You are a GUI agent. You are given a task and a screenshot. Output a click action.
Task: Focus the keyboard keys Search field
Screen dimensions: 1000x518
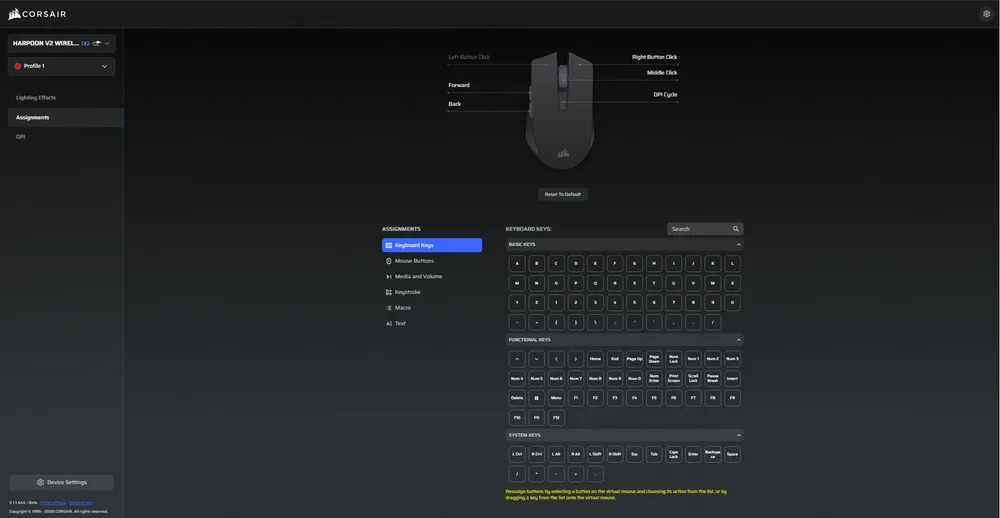(x=705, y=228)
